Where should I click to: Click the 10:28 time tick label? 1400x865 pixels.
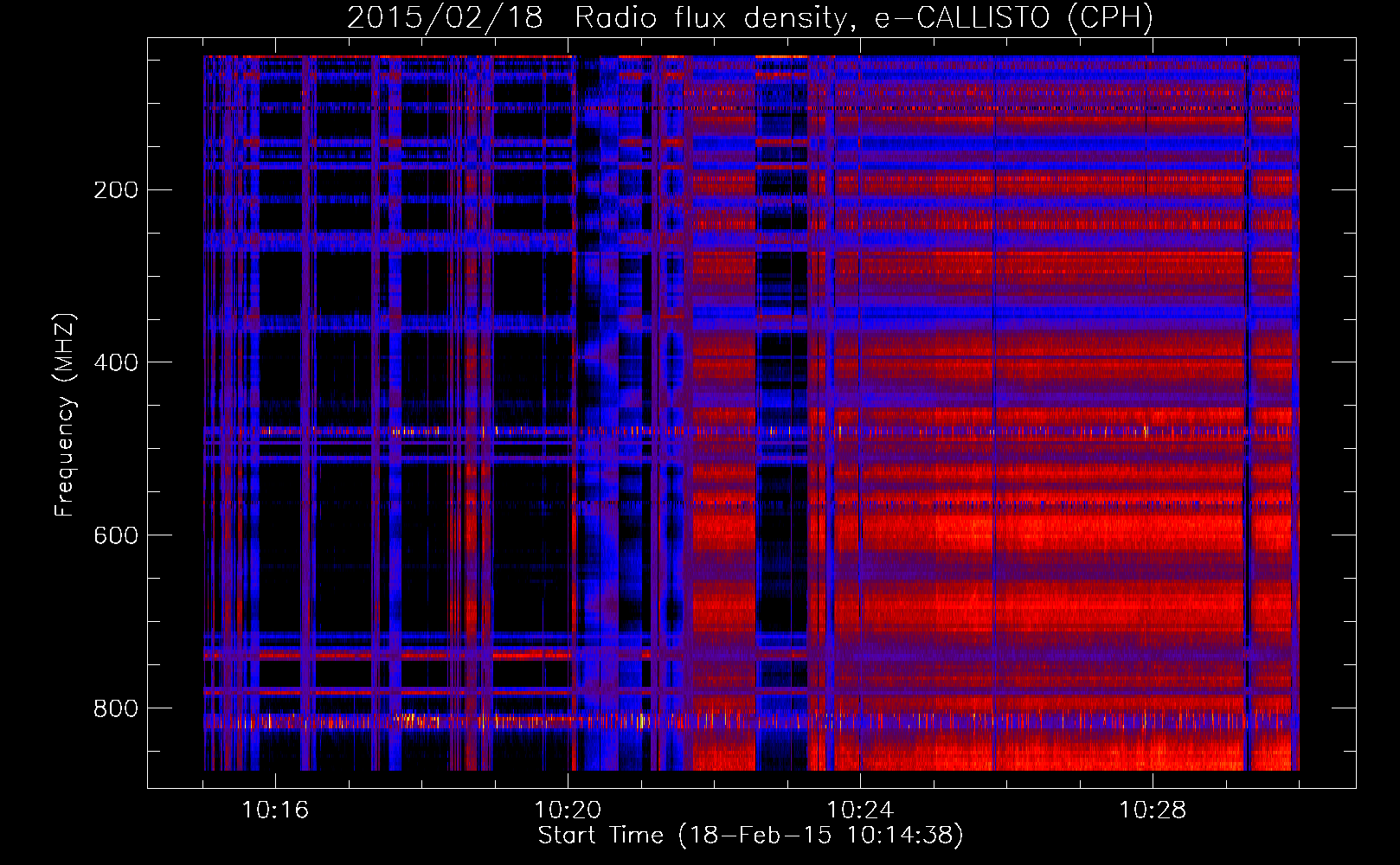pyautogui.click(x=1153, y=811)
